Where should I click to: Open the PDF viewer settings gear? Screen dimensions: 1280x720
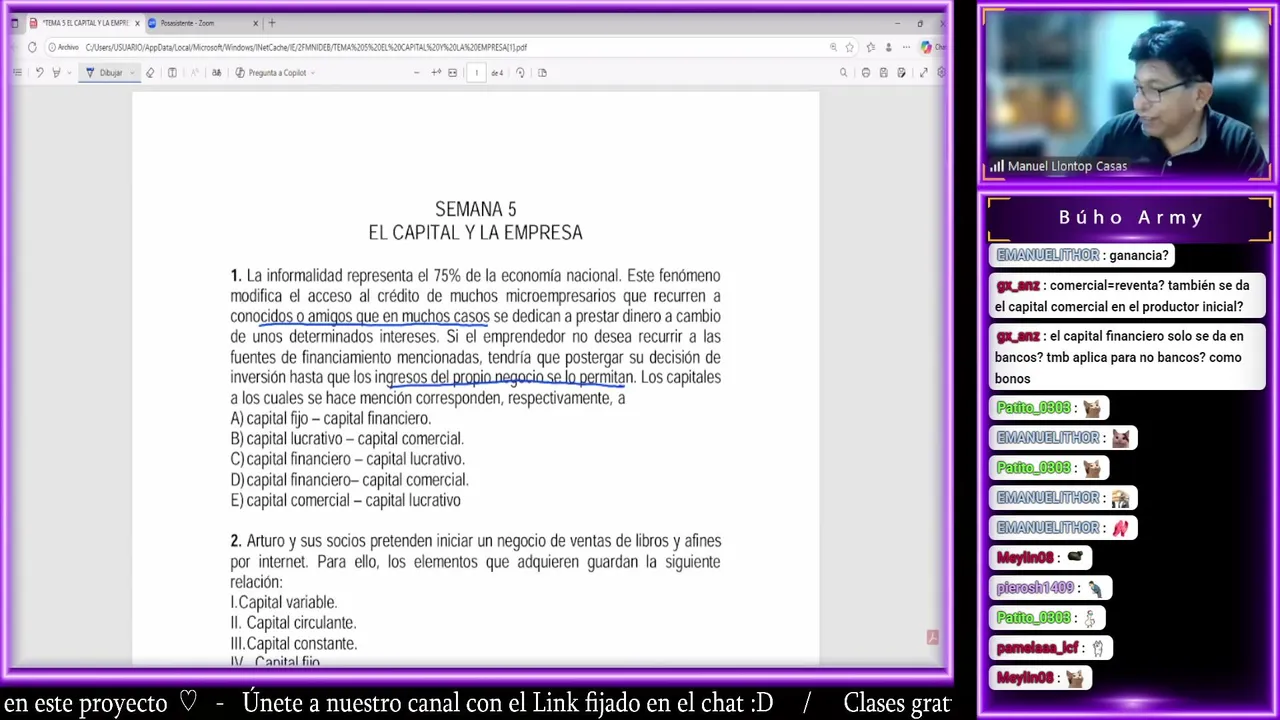point(941,72)
